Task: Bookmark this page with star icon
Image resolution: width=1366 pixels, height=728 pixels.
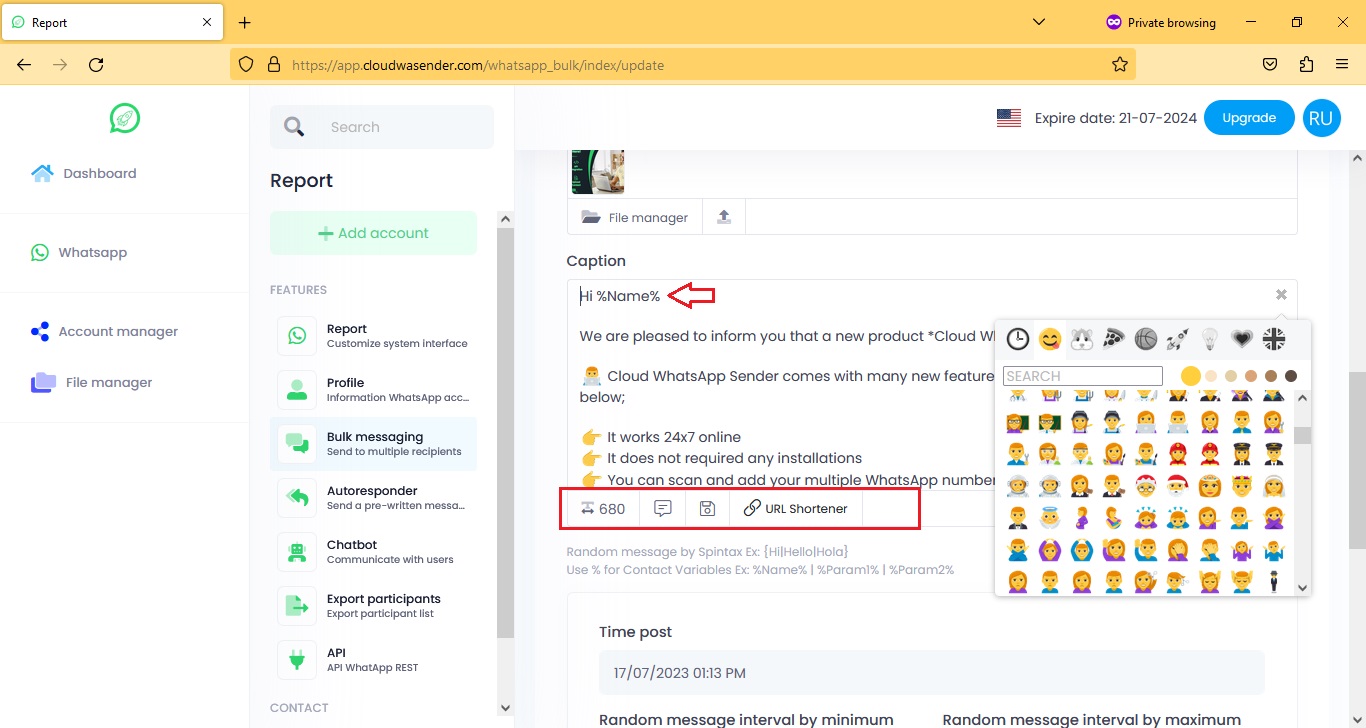Action: [x=1120, y=64]
